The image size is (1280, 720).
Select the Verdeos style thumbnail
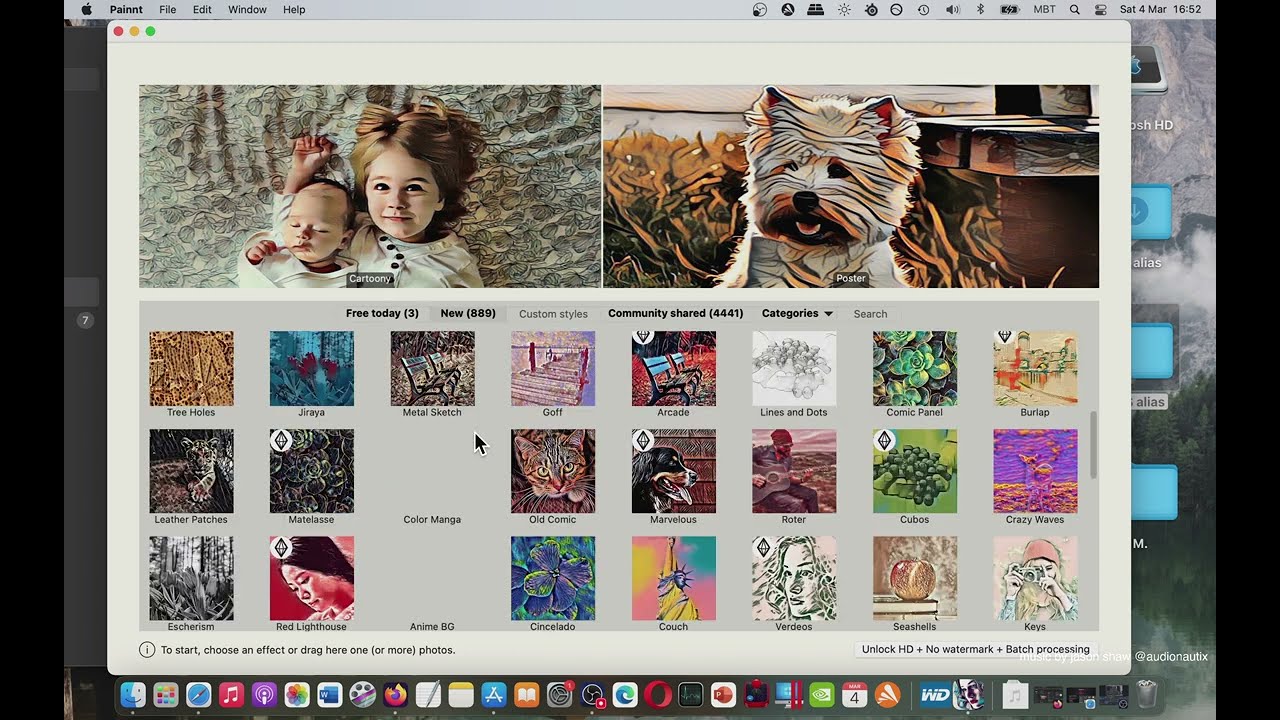(794, 578)
